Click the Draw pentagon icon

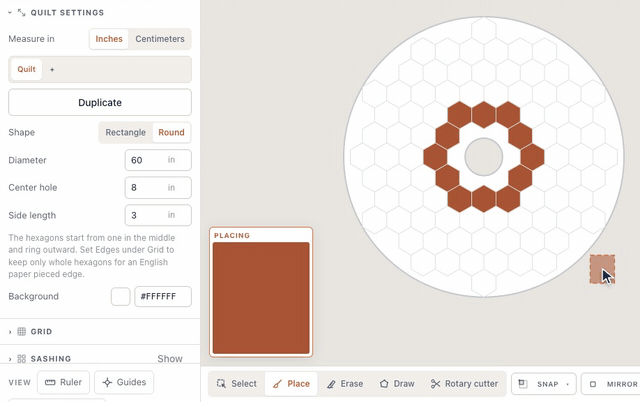pos(384,384)
